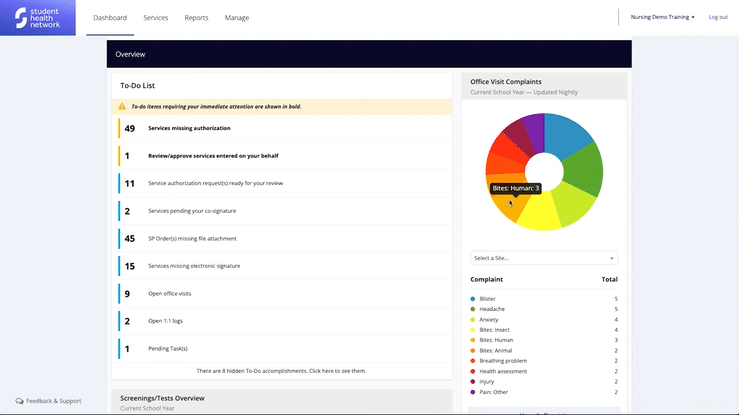Open the Services menu
739x415 pixels.
click(156, 18)
